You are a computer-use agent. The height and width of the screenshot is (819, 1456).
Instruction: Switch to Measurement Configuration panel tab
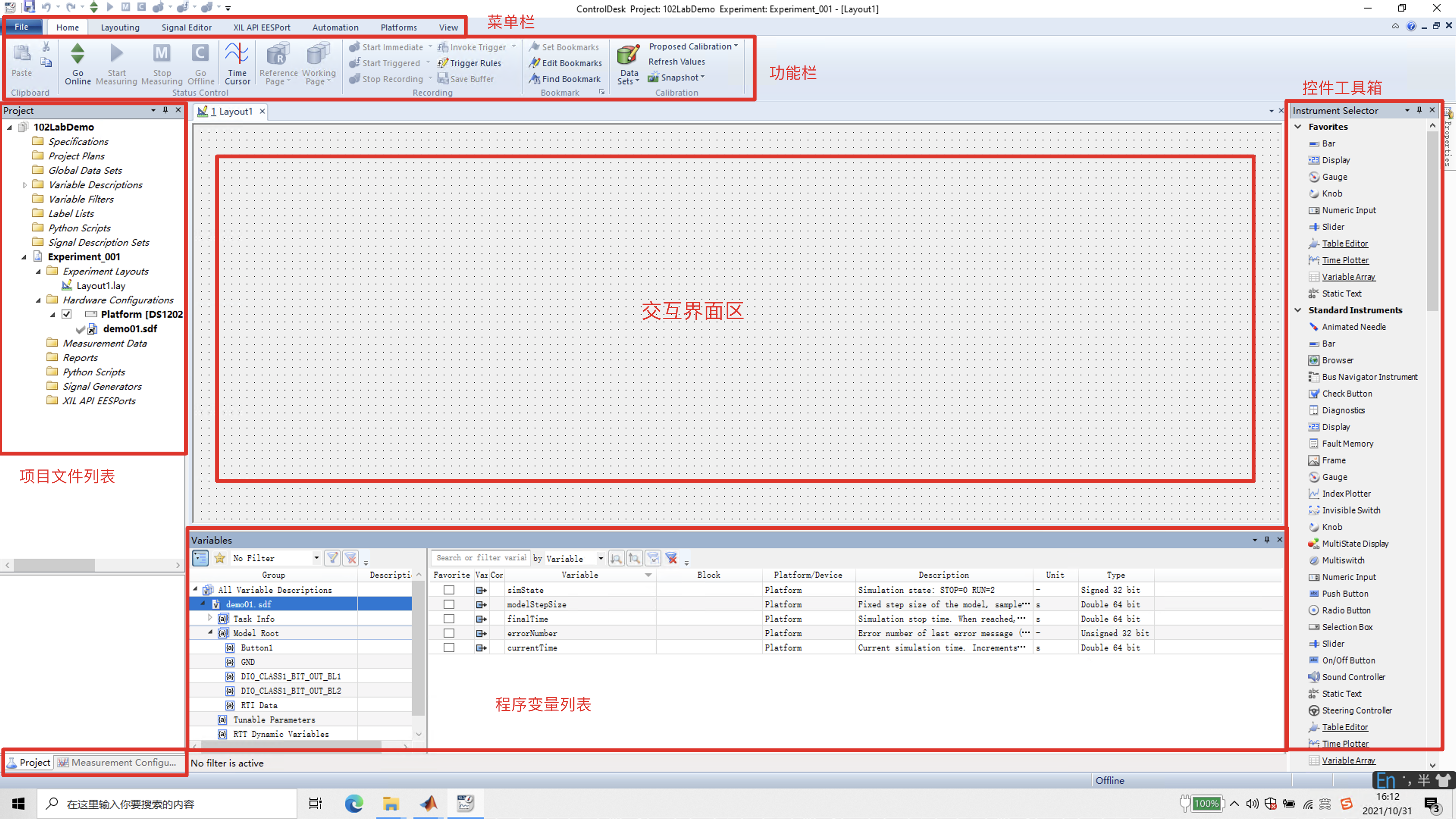(117, 763)
